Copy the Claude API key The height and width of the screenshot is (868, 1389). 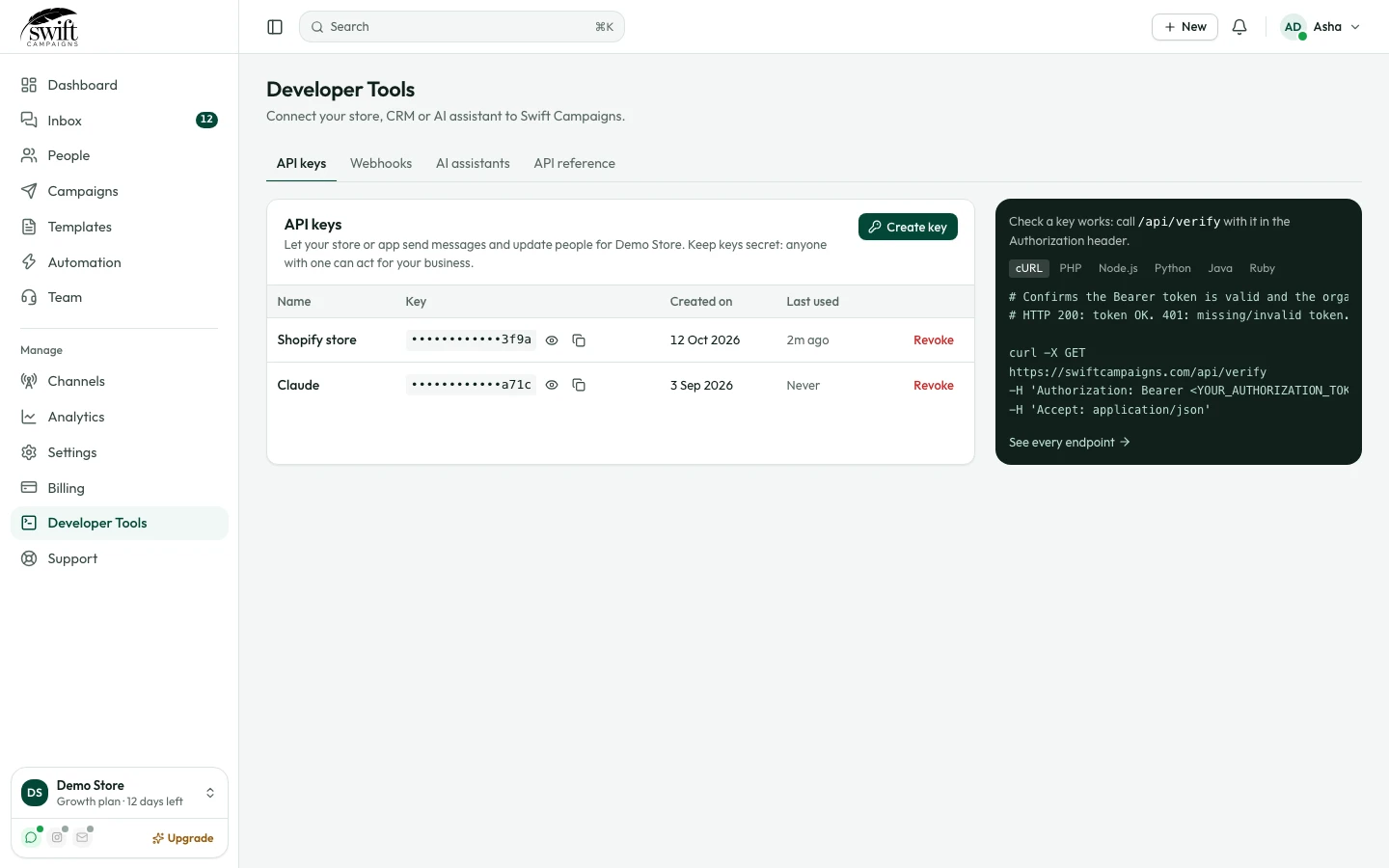[579, 385]
